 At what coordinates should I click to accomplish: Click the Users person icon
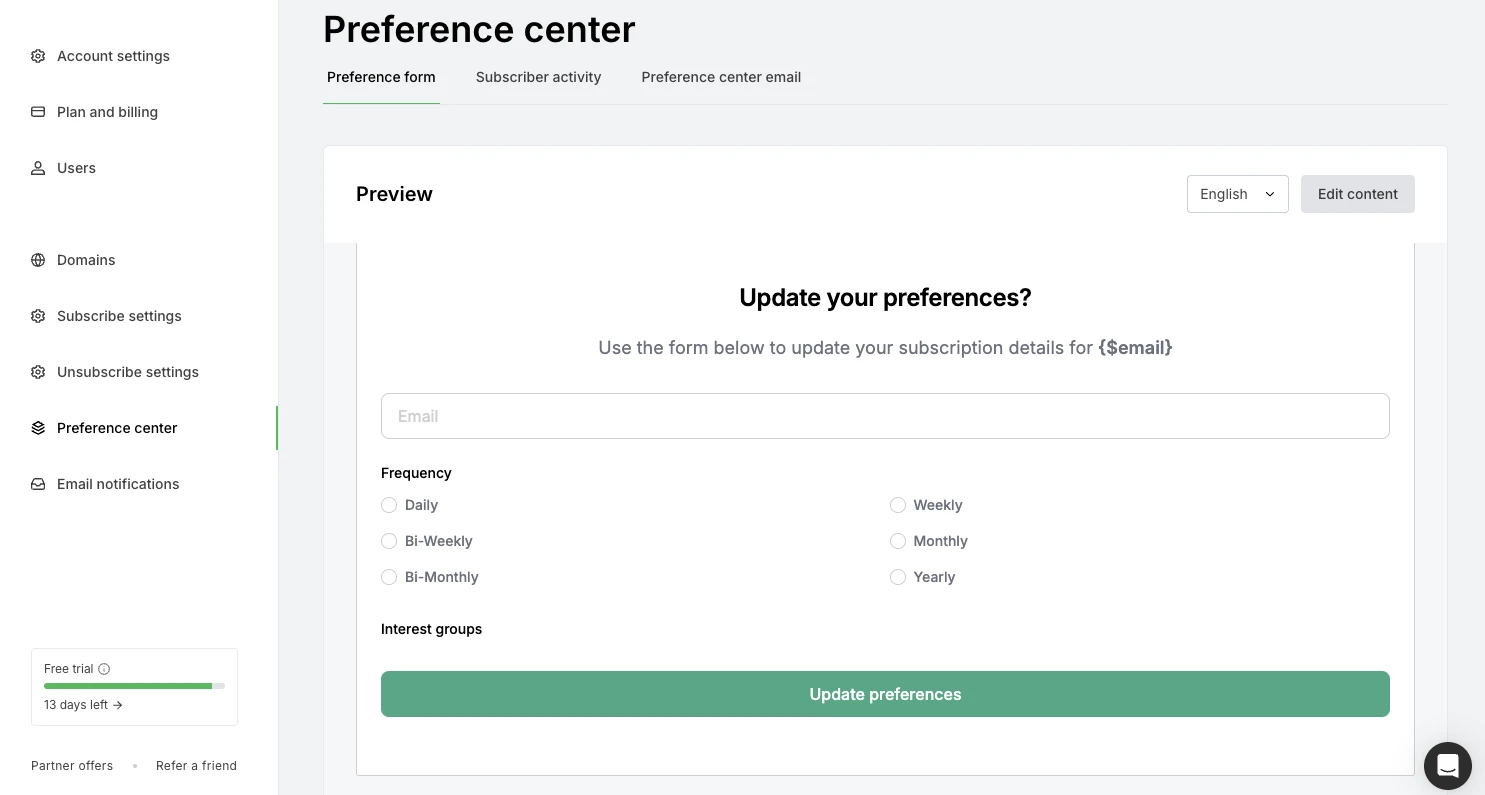point(38,168)
